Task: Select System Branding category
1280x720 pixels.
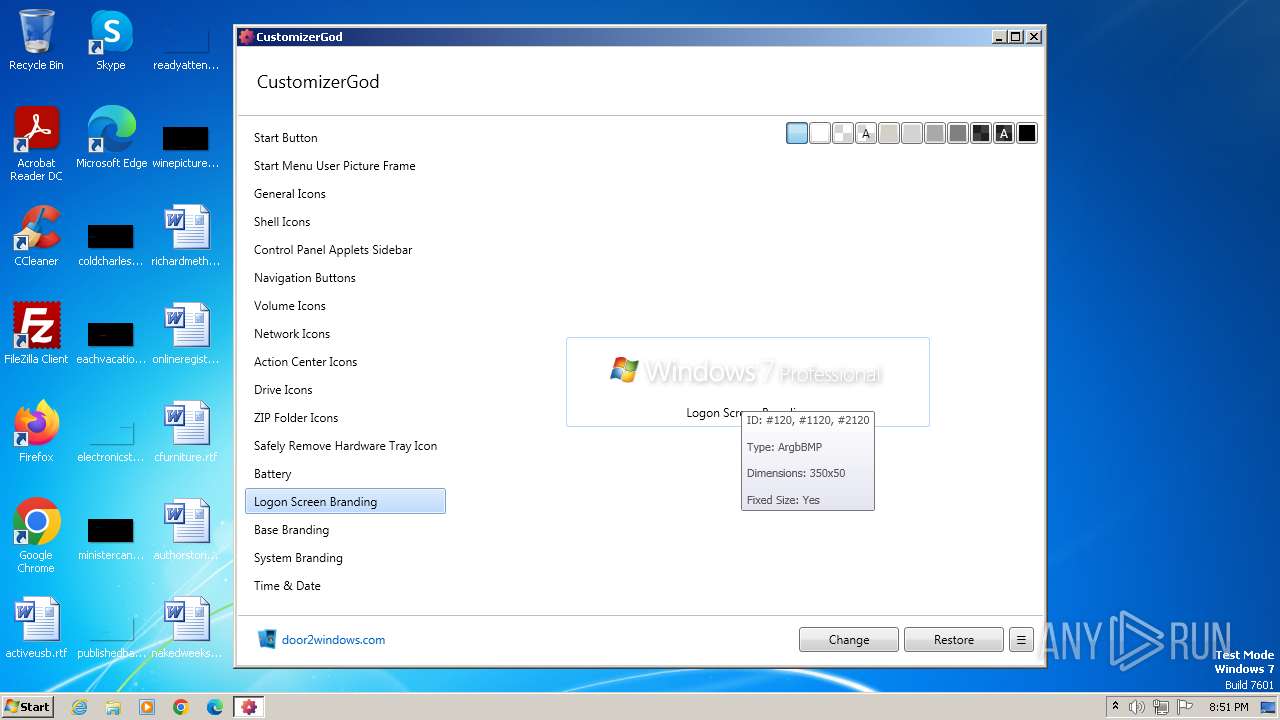Action: (345, 558)
